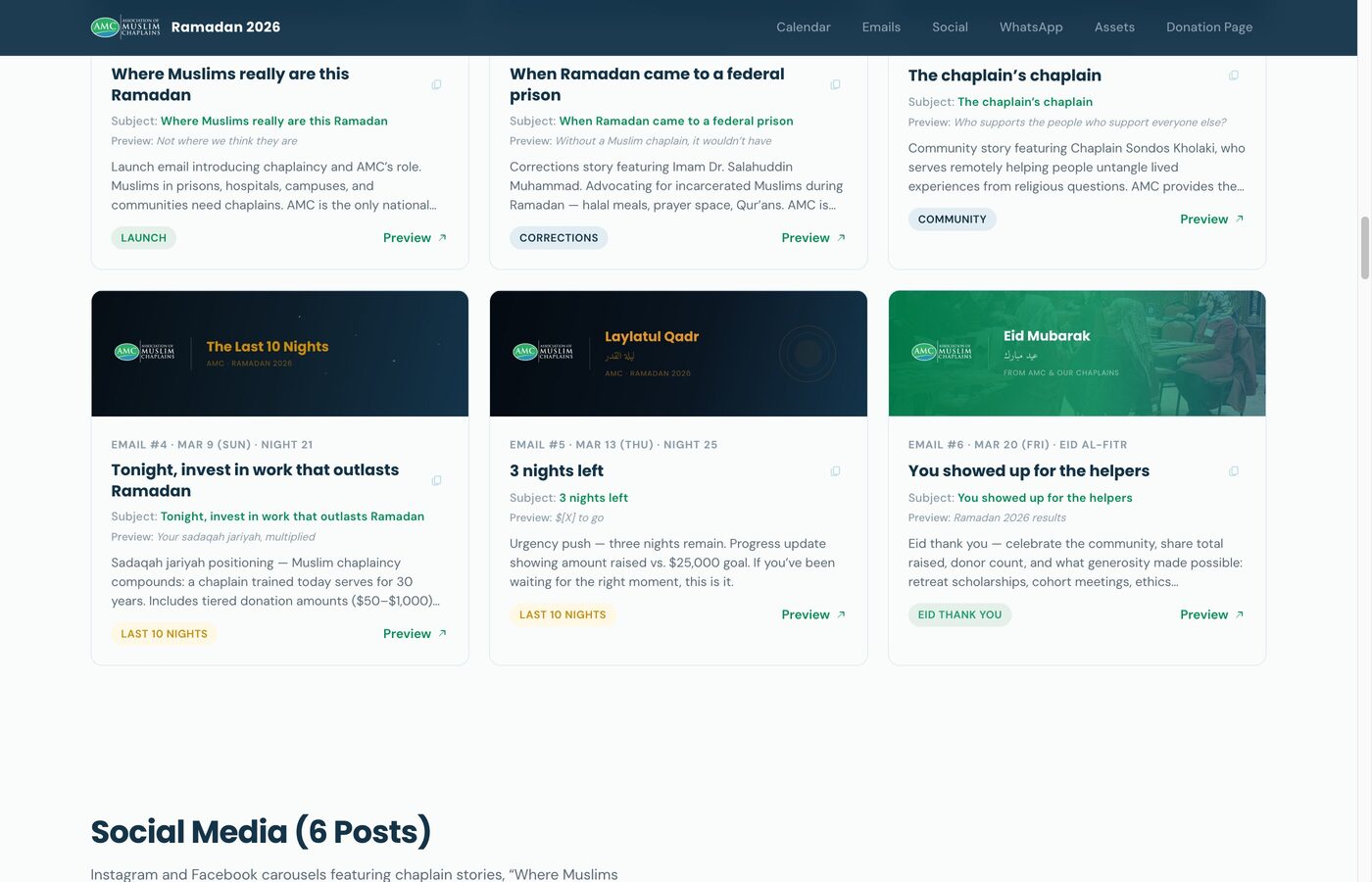Preview the Corrections email
This screenshot has width=1372, height=882.
(x=813, y=238)
